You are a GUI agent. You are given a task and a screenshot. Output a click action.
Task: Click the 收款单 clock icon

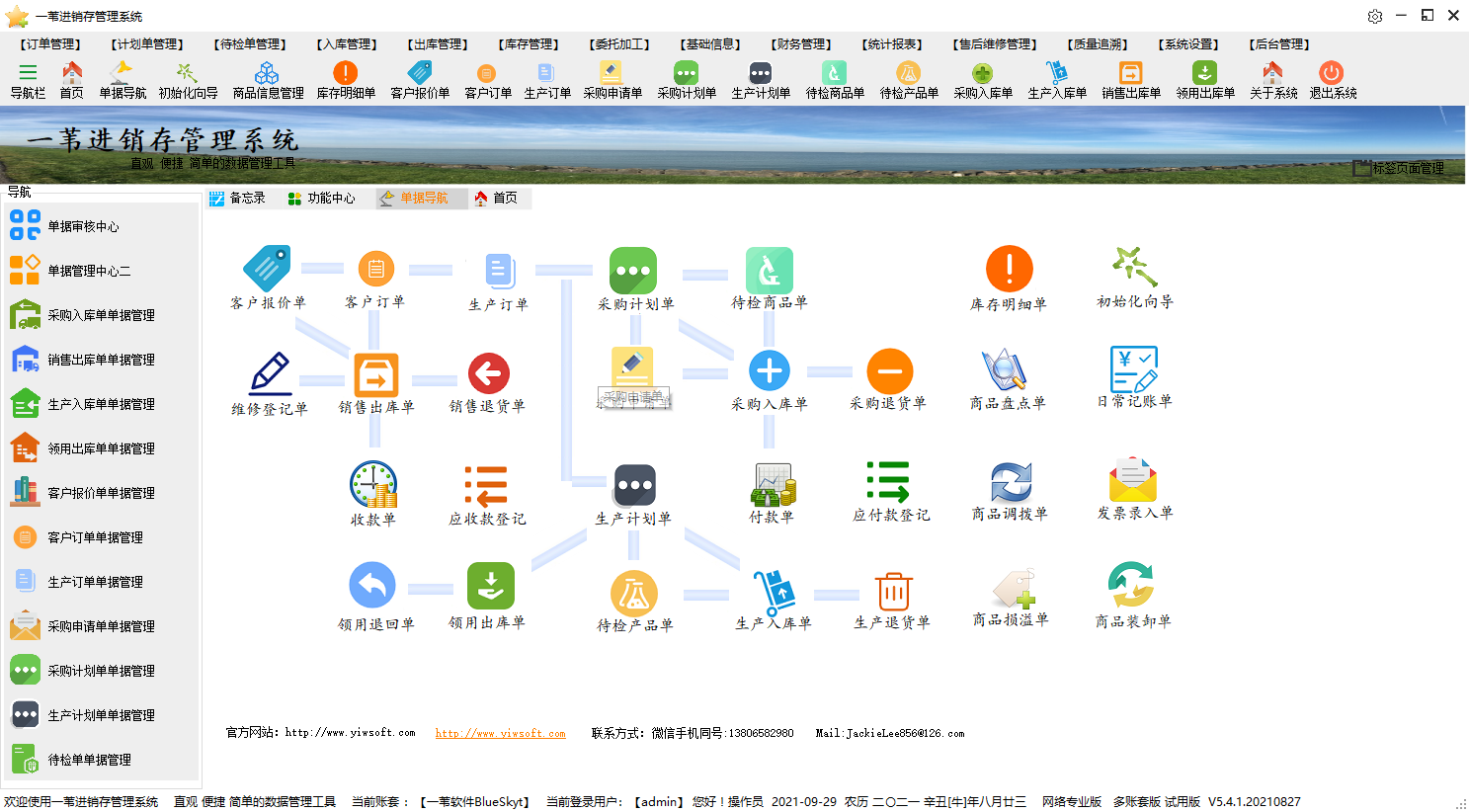[x=373, y=484]
